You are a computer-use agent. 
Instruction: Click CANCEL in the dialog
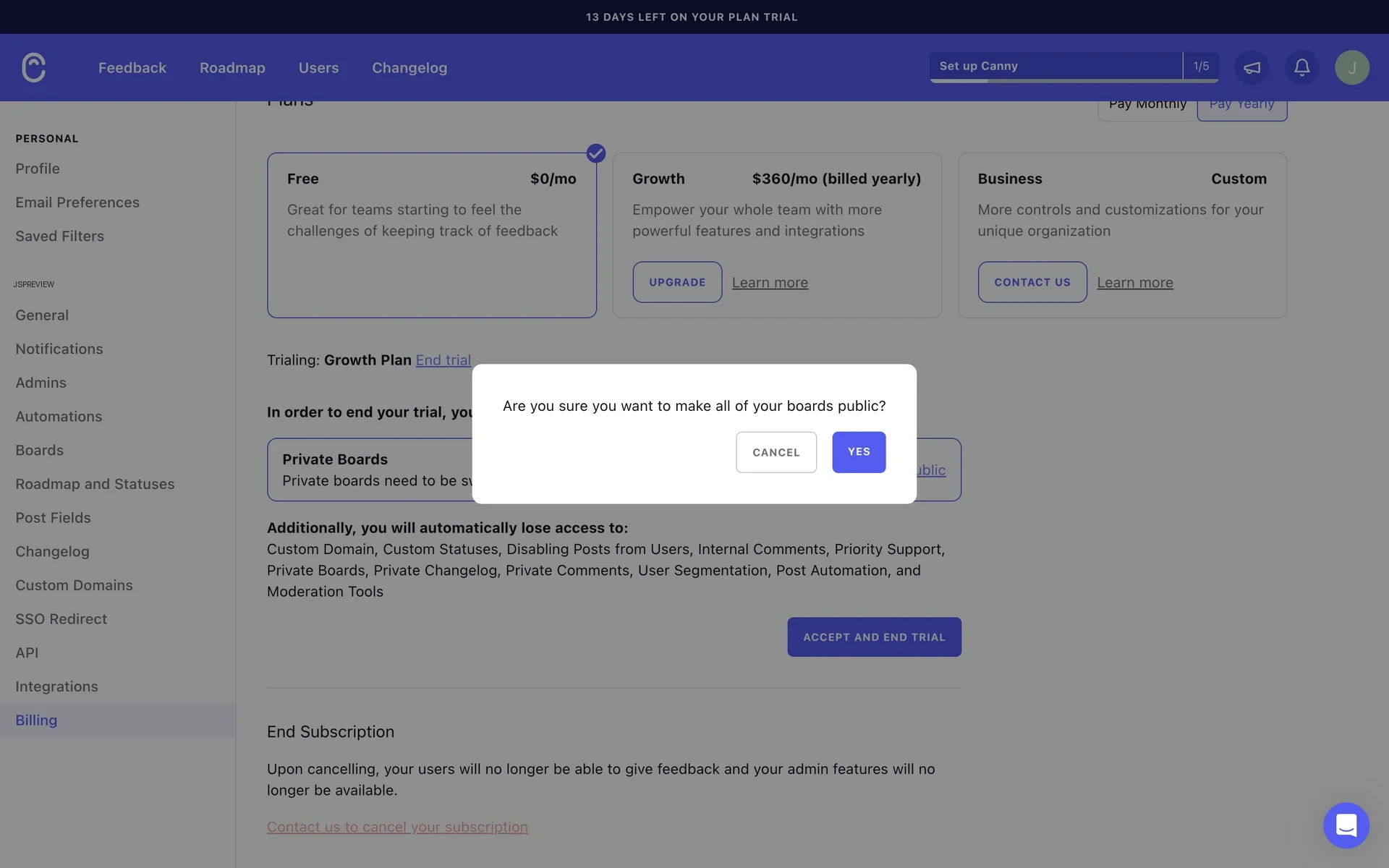point(776,452)
